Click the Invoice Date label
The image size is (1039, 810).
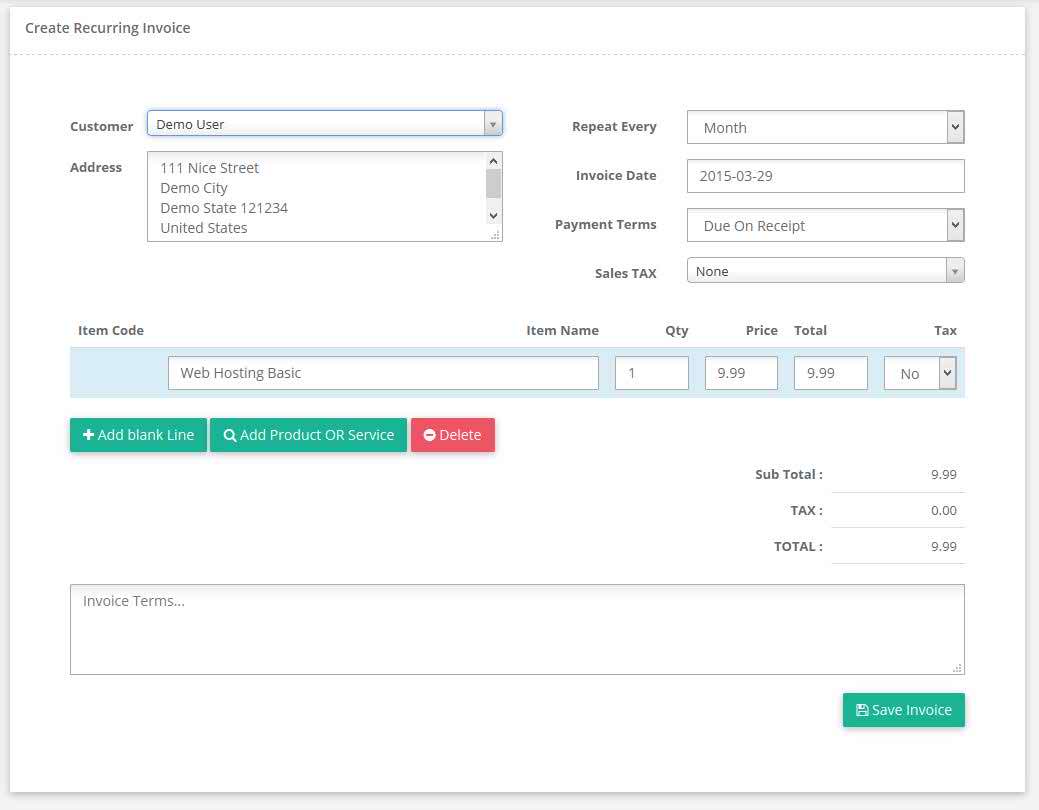[x=616, y=175]
